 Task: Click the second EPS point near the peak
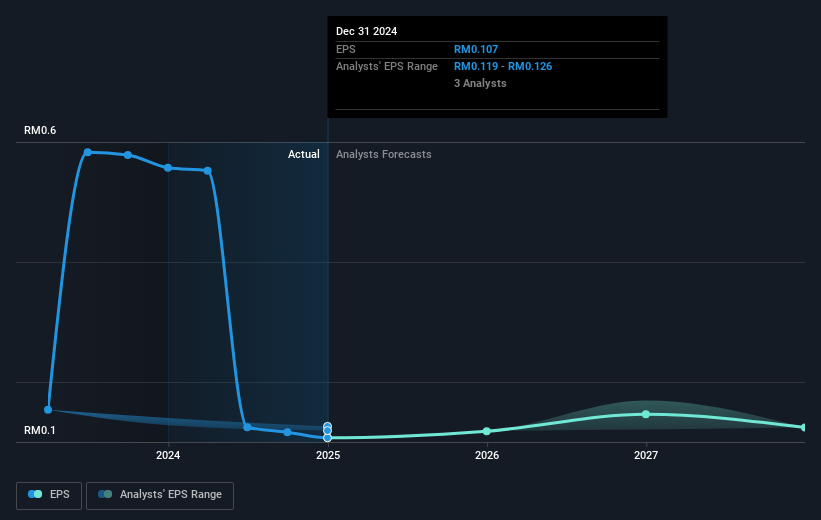128,155
